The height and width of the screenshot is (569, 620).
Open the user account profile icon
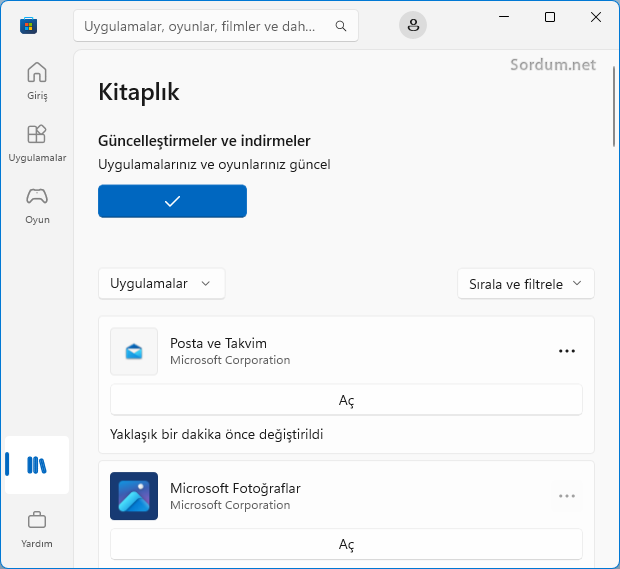pyautogui.click(x=413, y=25)
